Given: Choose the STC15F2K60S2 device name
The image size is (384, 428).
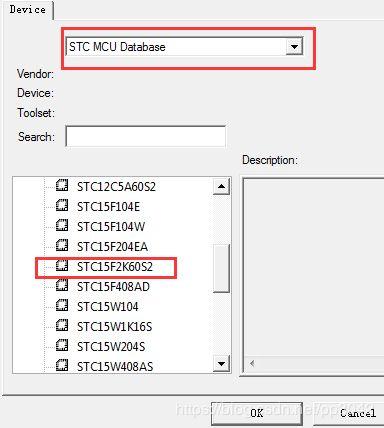Looking at the screenshot, I should point(115,267).
